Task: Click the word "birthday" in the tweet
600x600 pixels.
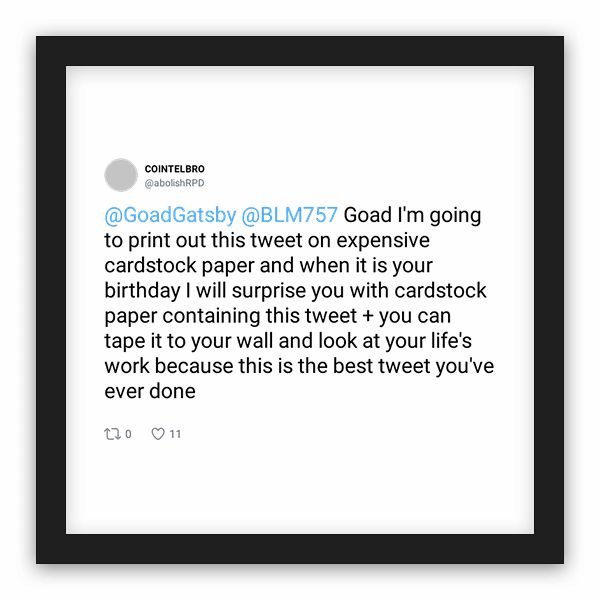Action: coord(142,291)
